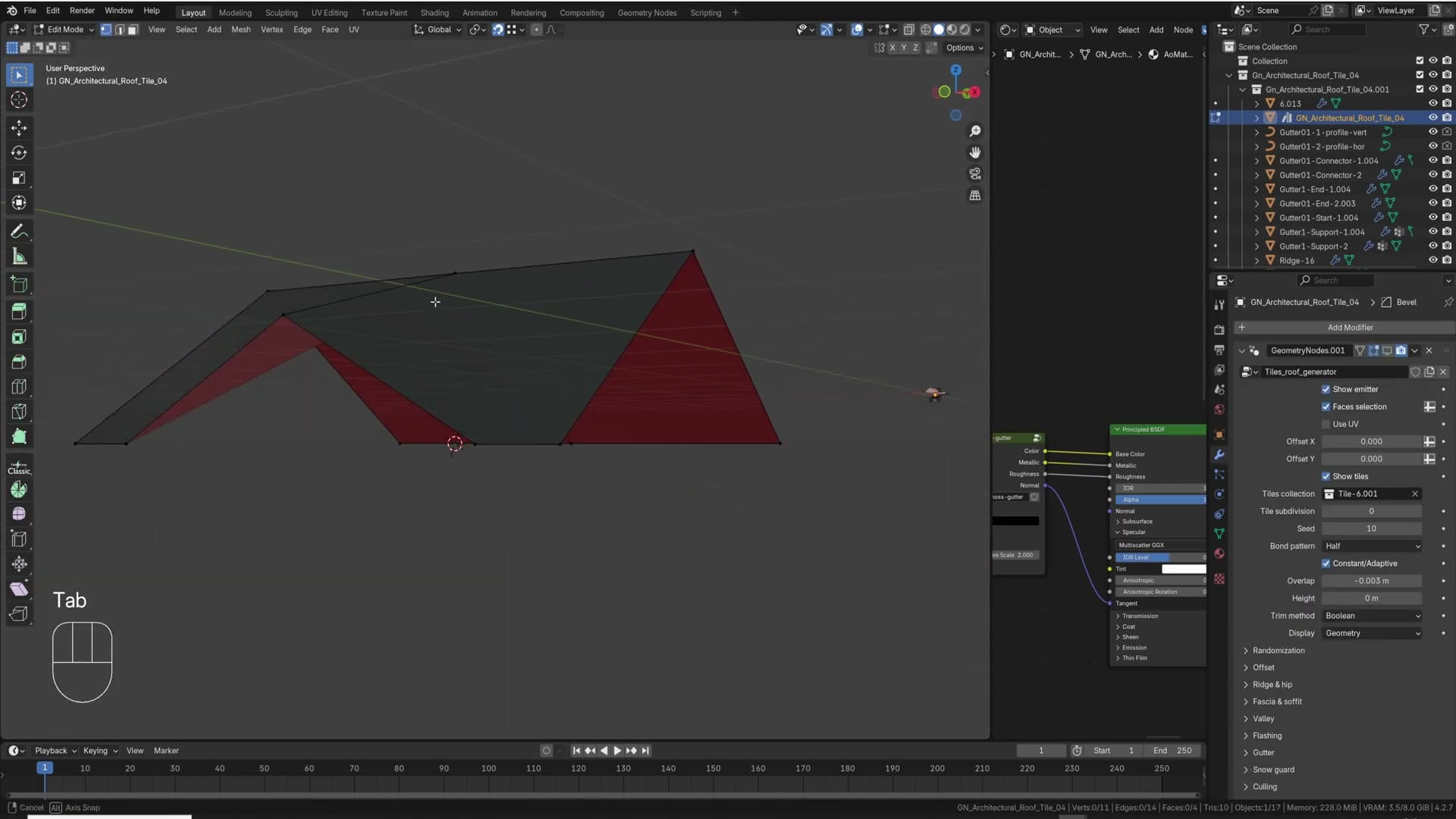The image size is (1456, 819).
Task: Open the Bond pattern dropdown
Action: (x=1372, y=546)
